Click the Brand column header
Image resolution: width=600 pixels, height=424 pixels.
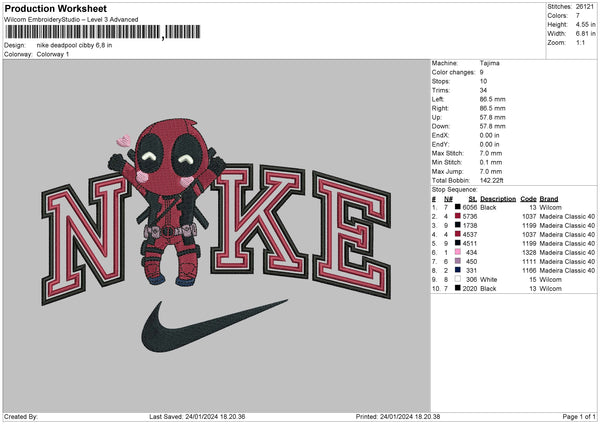click(x=549, y=199)
